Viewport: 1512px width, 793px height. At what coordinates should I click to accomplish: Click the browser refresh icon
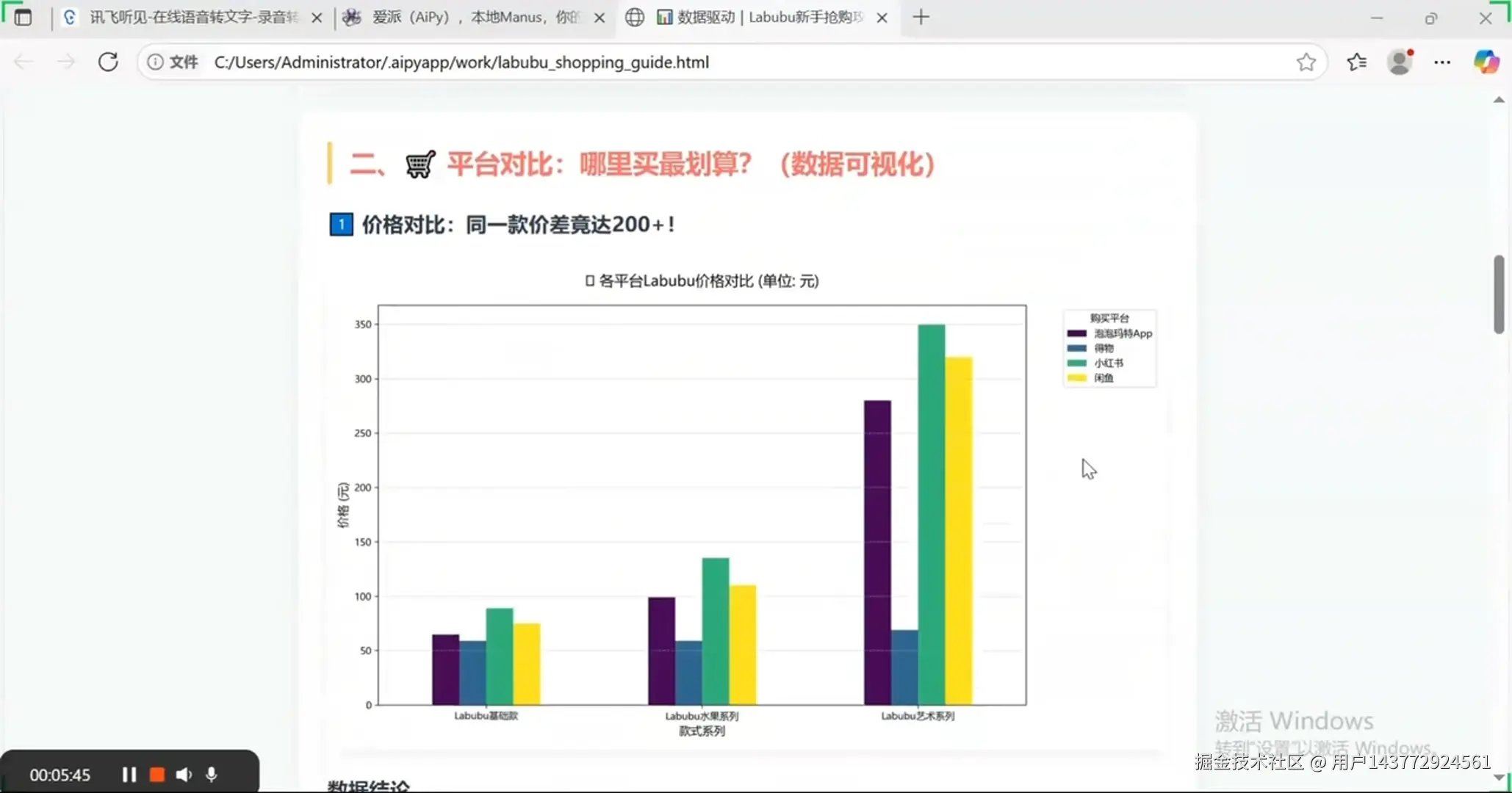coord(108,62)
